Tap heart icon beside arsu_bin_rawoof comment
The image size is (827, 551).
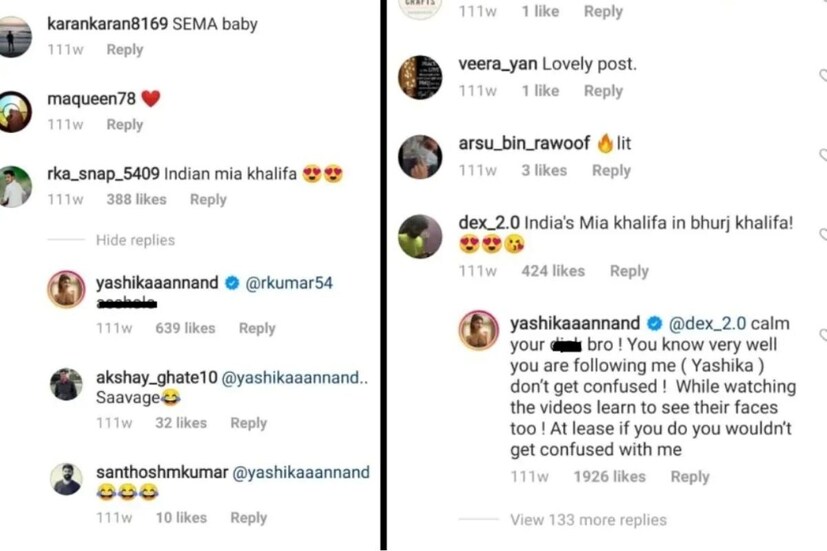822,156
